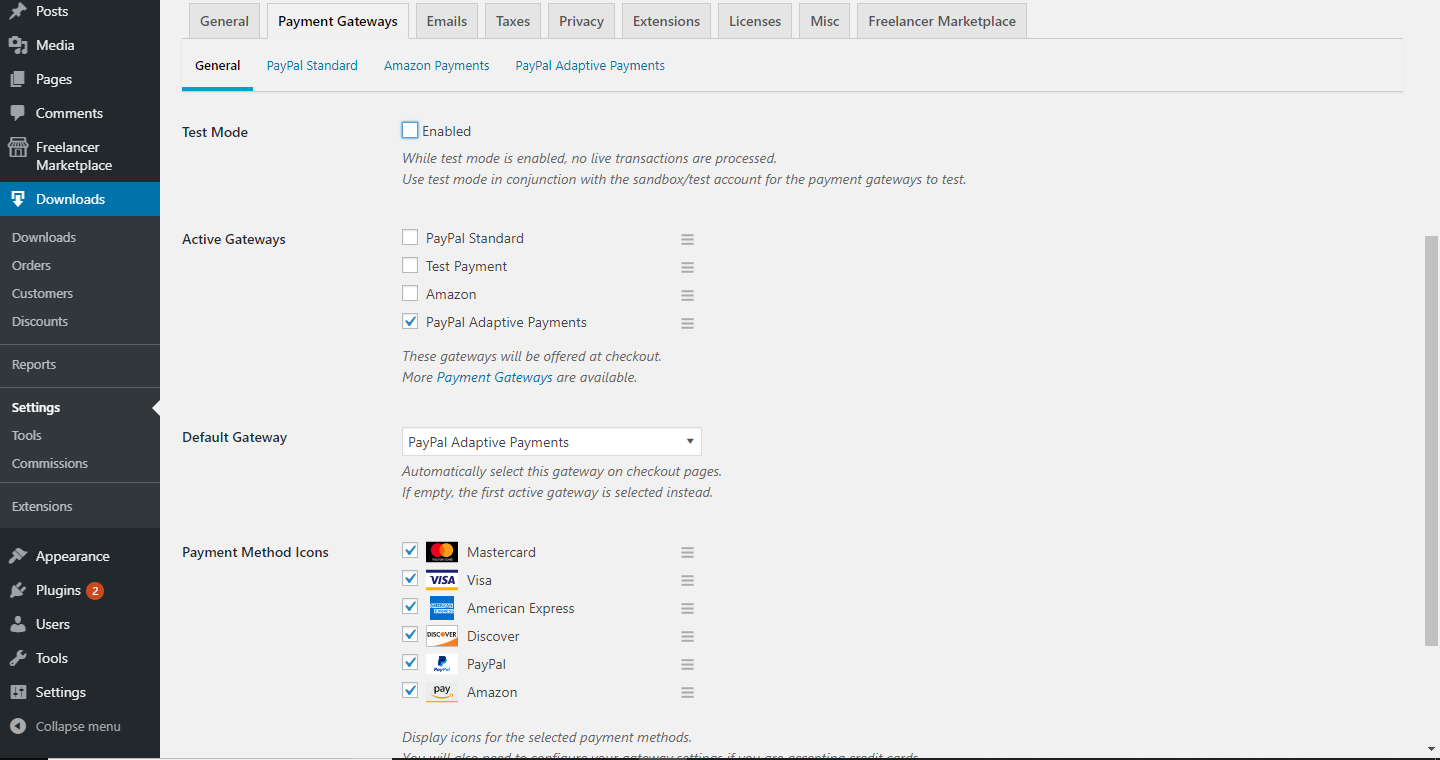
Task: Click the PayPal icon row drag handle
Action: [687, 664]
